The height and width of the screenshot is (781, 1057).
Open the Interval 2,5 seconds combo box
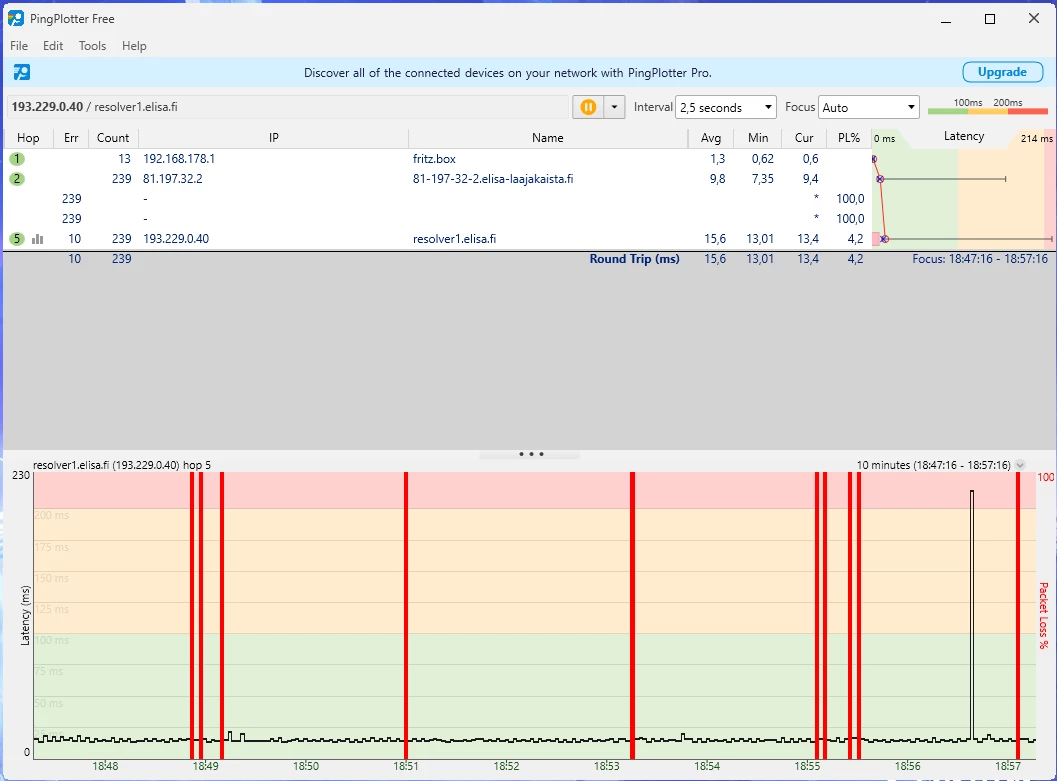(x=725, y=107)
